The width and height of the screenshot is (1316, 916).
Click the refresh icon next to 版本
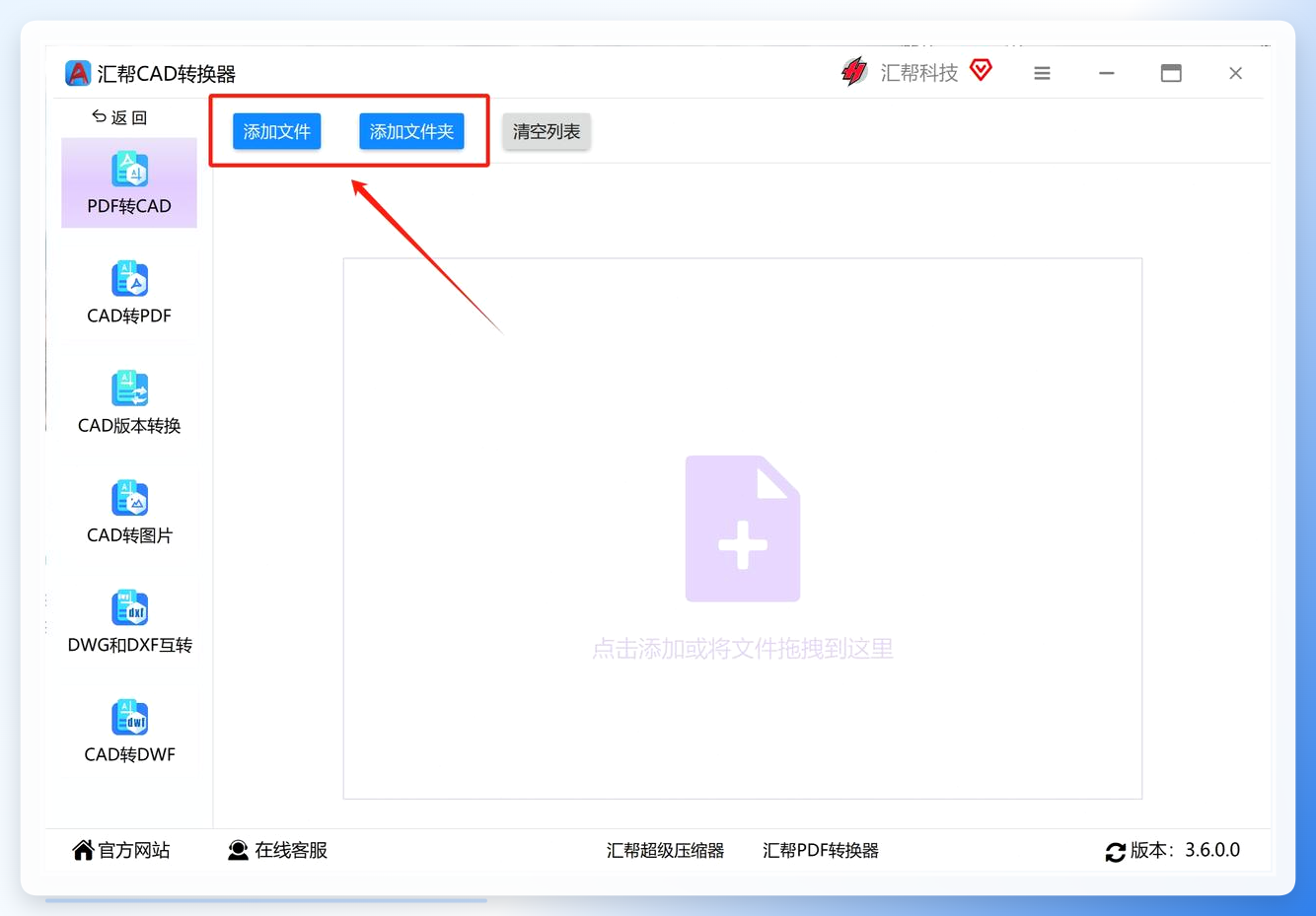(x=1116, y=852)
